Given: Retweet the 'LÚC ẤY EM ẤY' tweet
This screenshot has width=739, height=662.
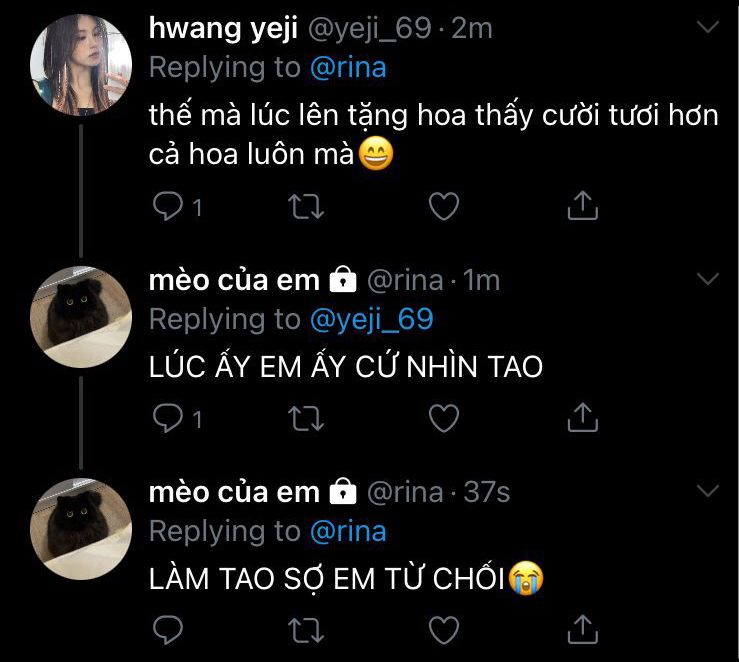Looking at the screenshot, I should 306,418.
